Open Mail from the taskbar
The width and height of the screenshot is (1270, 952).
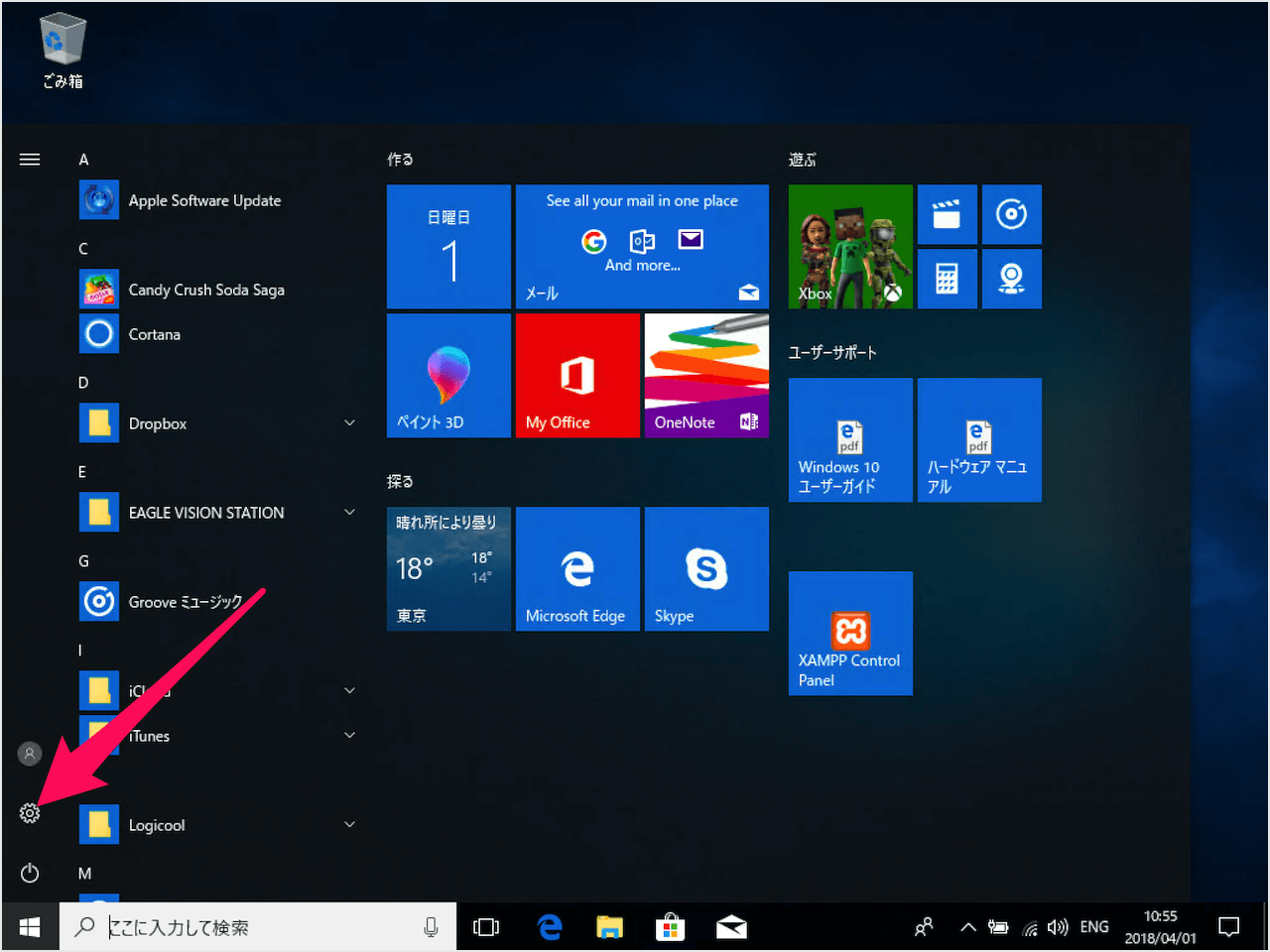point(731,927)
